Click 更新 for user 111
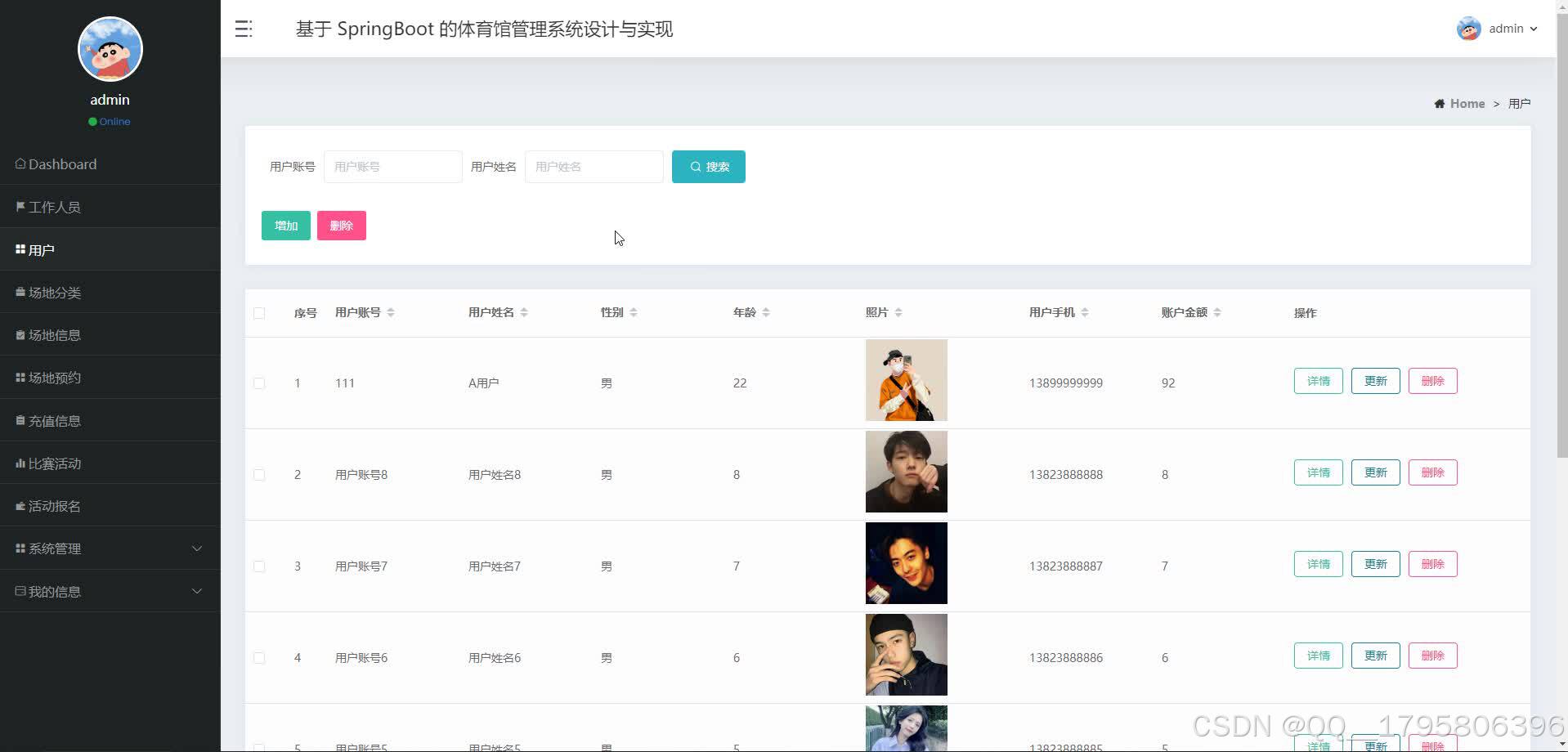 (1376, 381)
